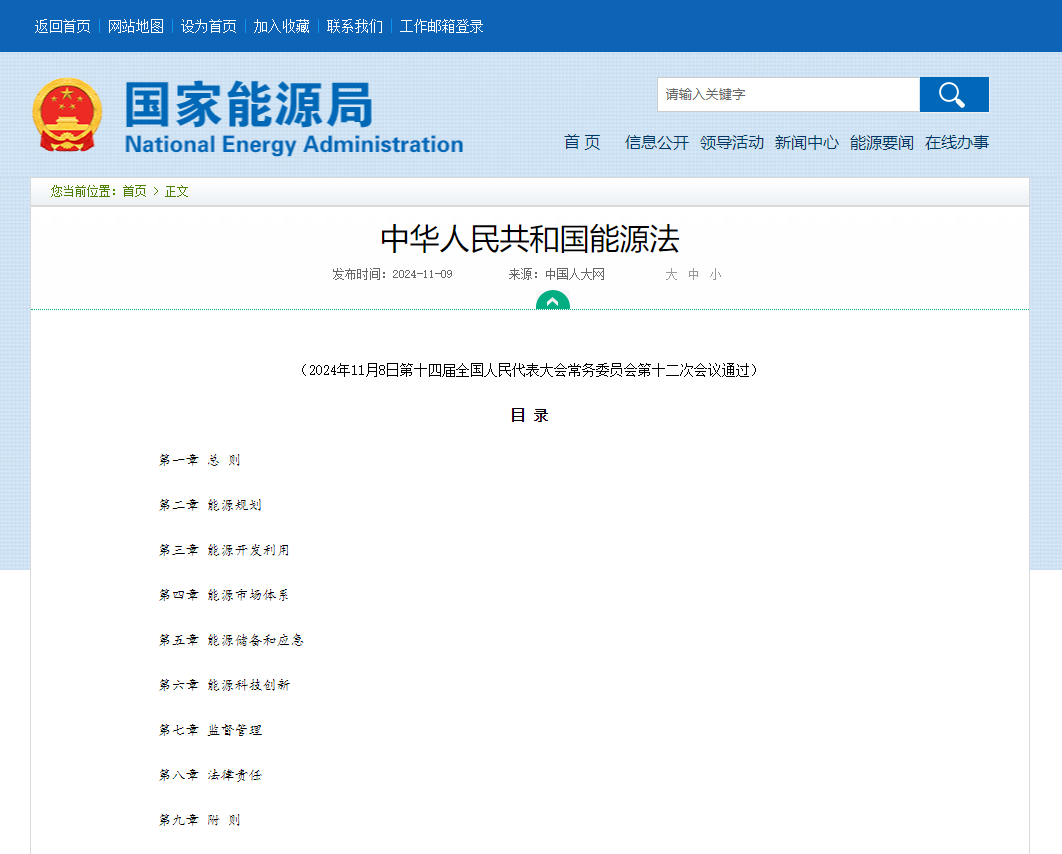Select 第八章 法律责任 entry
Viewport: 1062px width, 854px height.
pyautogui.click(x=211, y=775)
